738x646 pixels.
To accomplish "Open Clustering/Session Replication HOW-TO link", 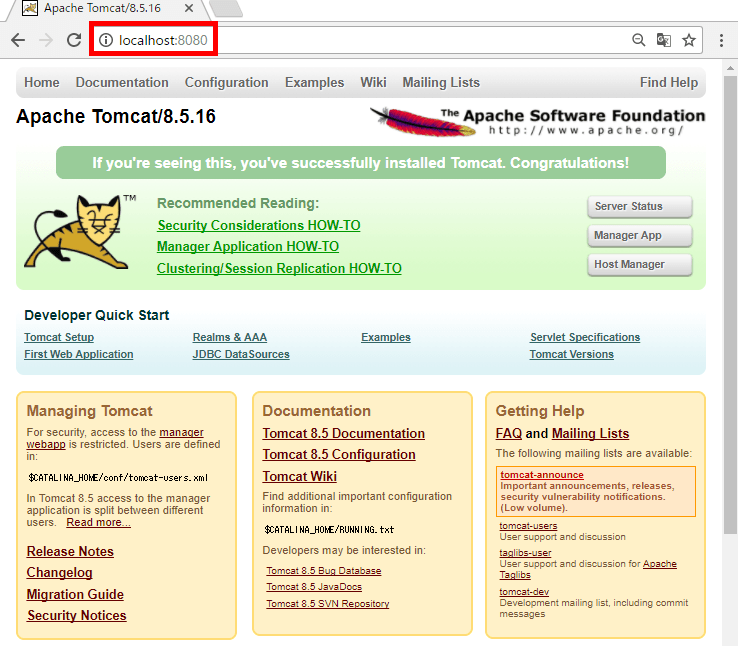I will pyautogui.click(x=279, y=268).
